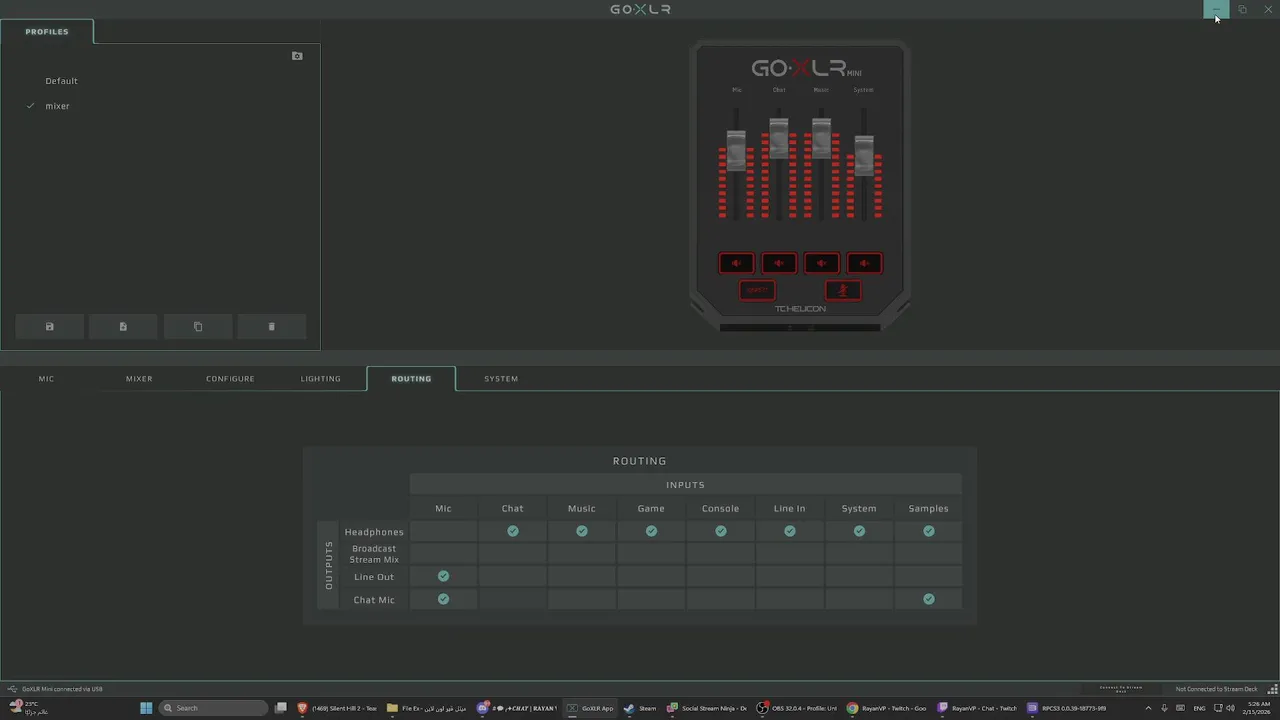Switch to the MIC tab
The width and height of the screenshot is (1280, 720).
click(46, 379)
